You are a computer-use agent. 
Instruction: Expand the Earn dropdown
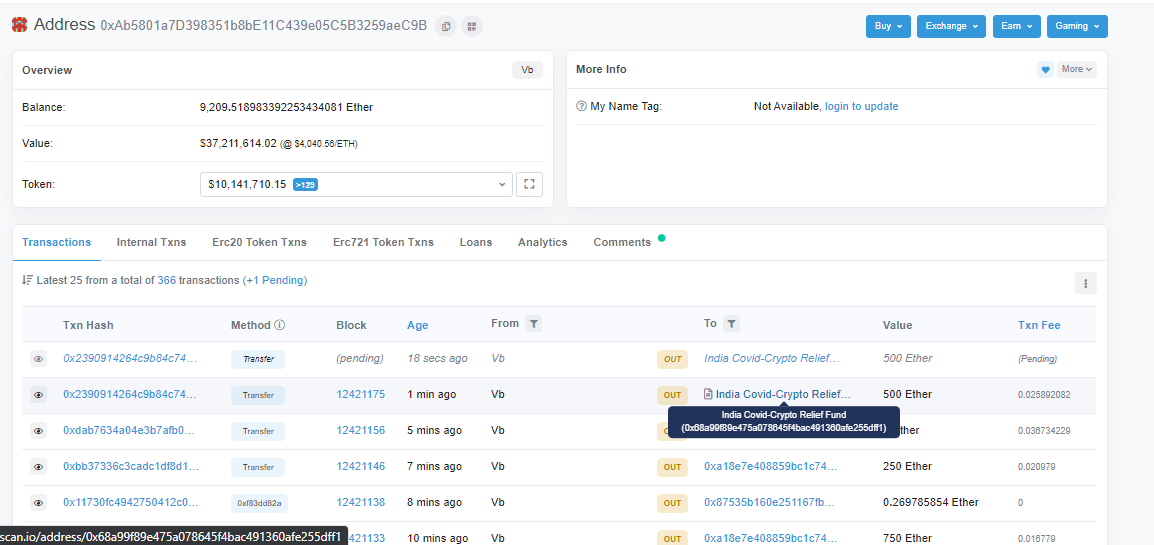(1016, 26)
